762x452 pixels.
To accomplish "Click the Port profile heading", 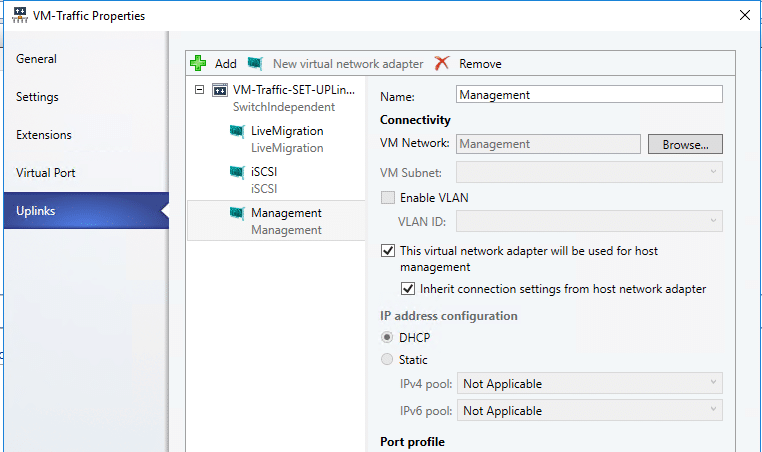I will (x=412, y=442).
